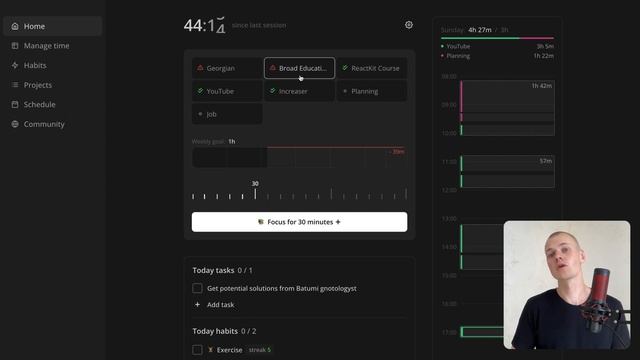The image size is (640, 360).
Task: Click the streak 5 label
Action: (x=260, y=350)
